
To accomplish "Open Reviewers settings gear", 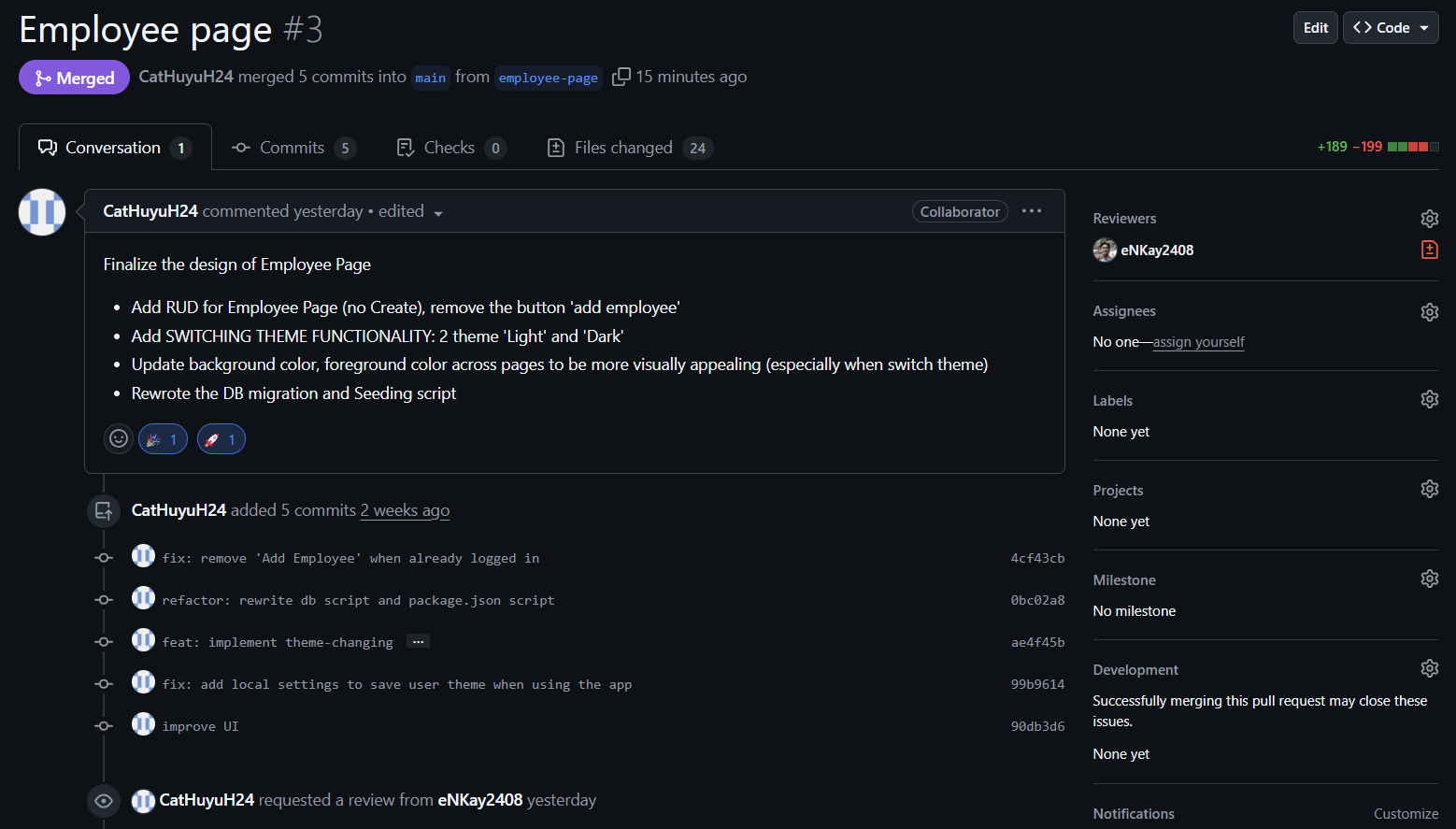I will coord(1429,218).
